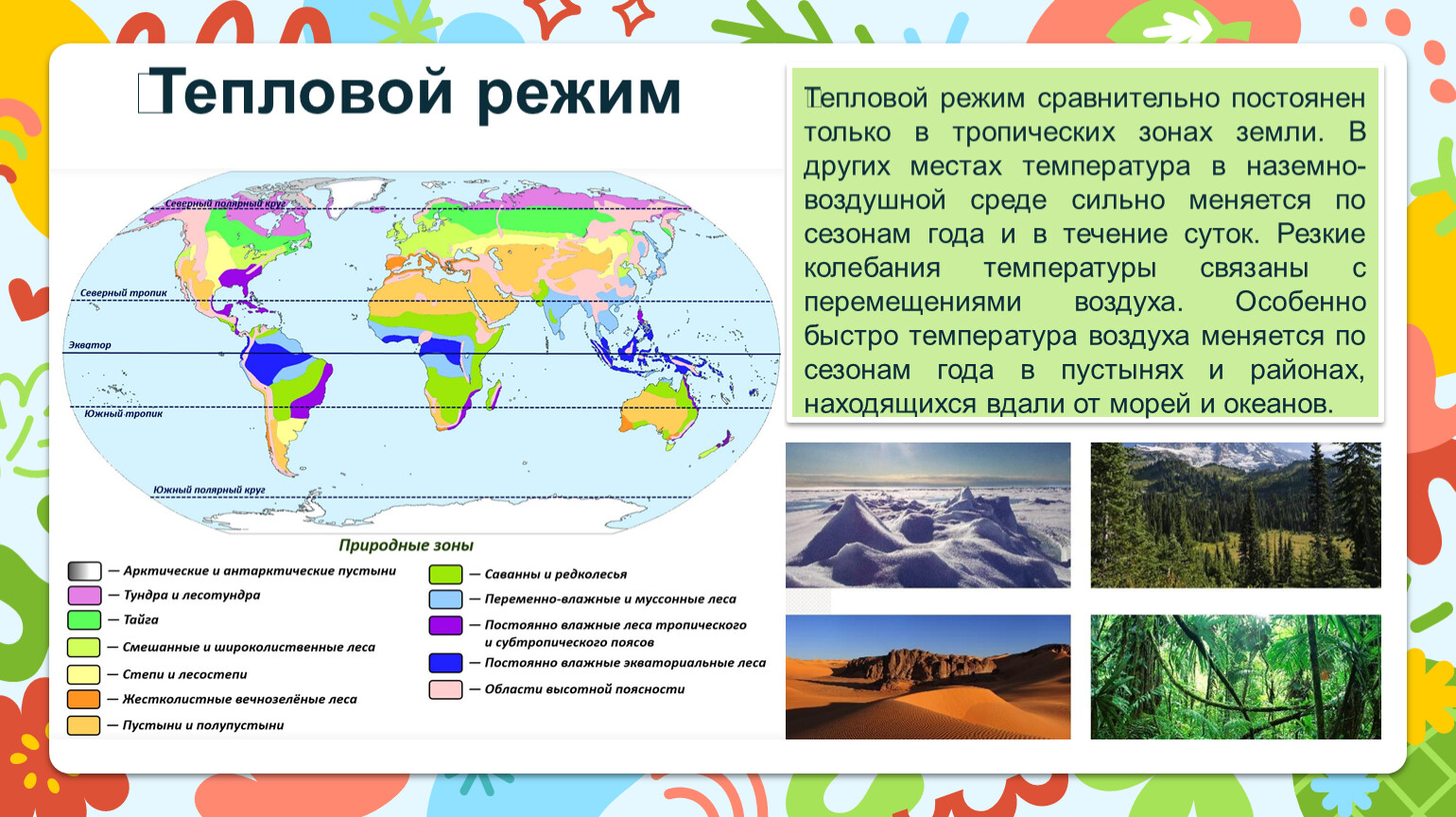Click the Южный полярный круг label
The width and height of the screenshot is (1456, 817).
coord(209,491)
